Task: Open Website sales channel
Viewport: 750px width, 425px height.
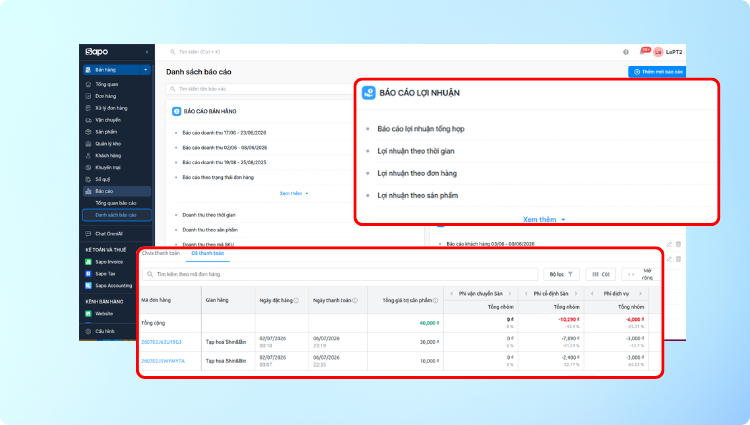Action: (104, 314)
